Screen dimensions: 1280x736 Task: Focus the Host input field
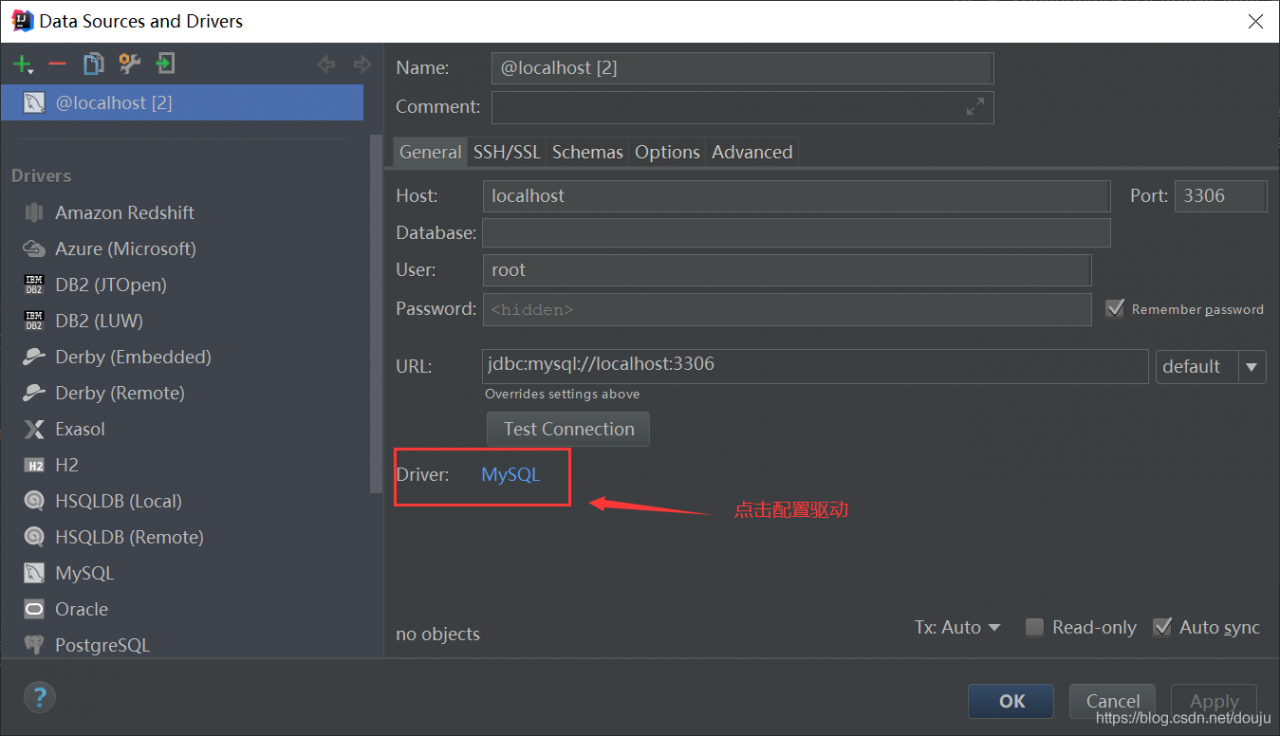click(796, 196)
